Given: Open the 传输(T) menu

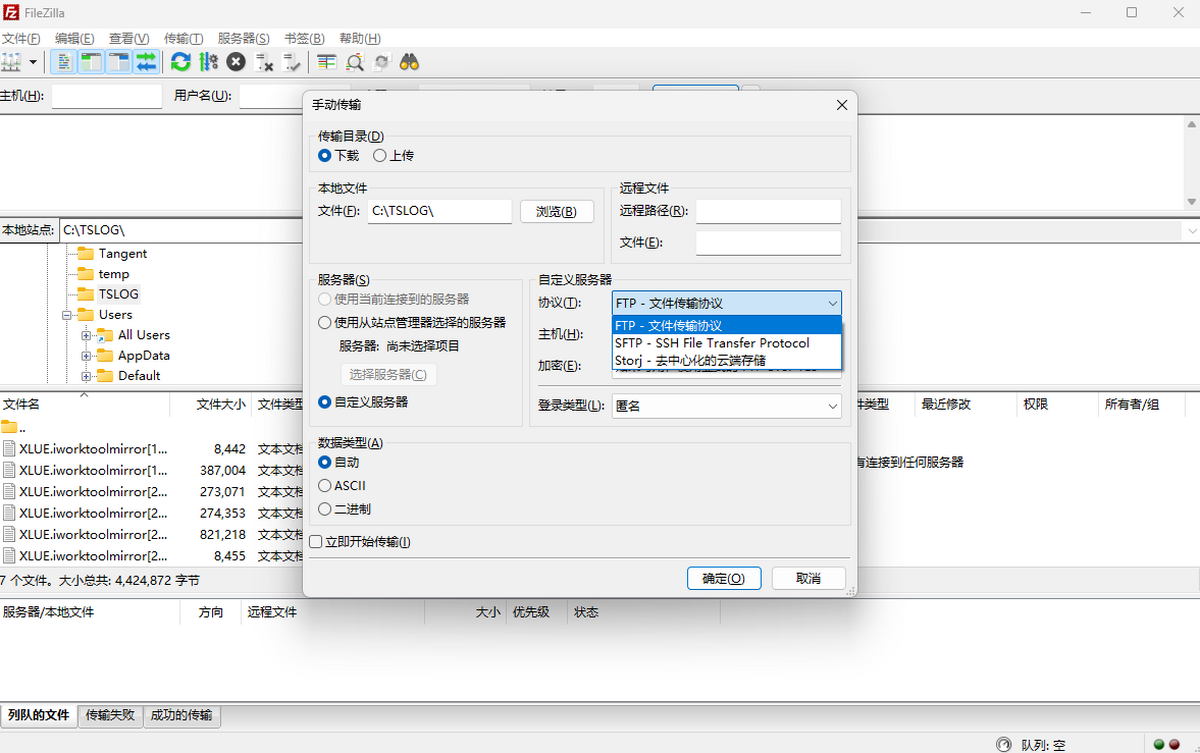Looking at the screenshot, I should tap(183, 38).
